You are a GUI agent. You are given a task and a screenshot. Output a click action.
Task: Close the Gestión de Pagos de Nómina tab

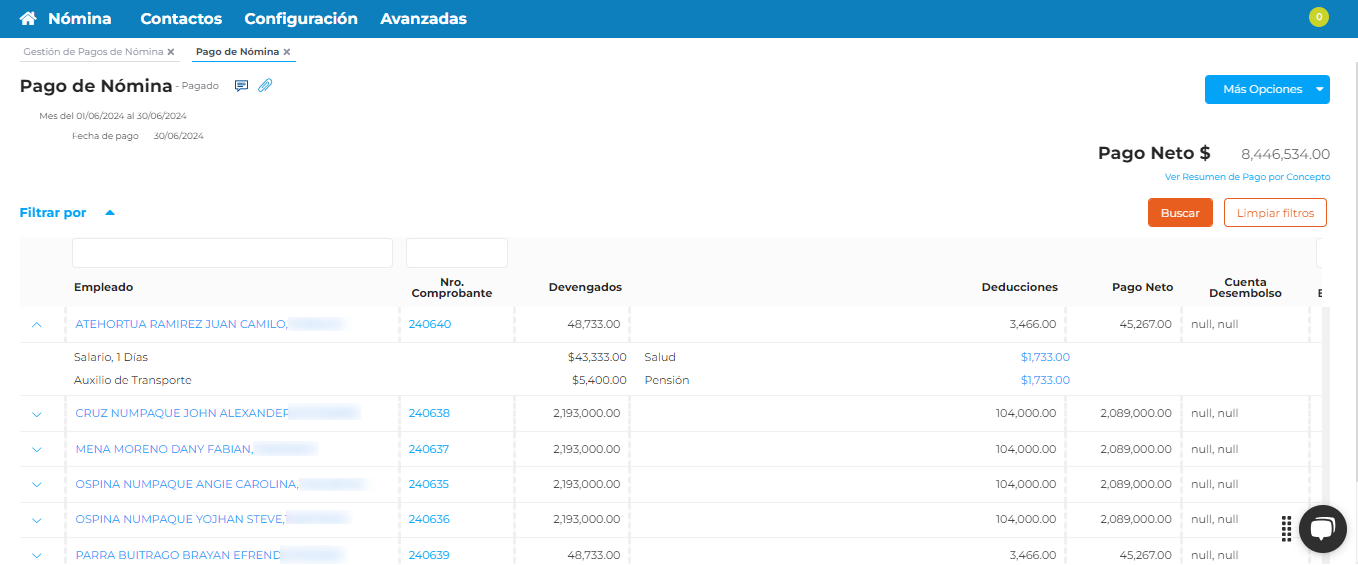[171, 52]
